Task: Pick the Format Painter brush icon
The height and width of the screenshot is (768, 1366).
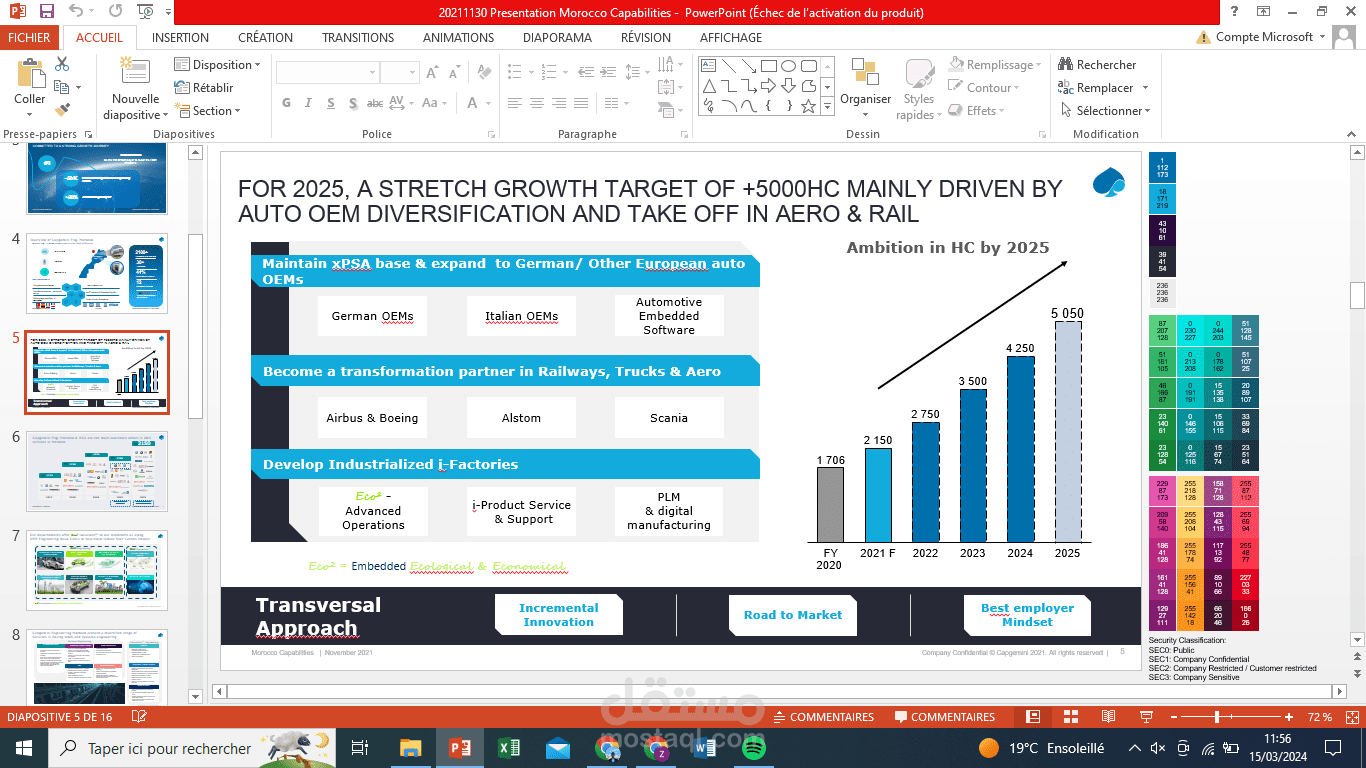Action: coord(62,110)
